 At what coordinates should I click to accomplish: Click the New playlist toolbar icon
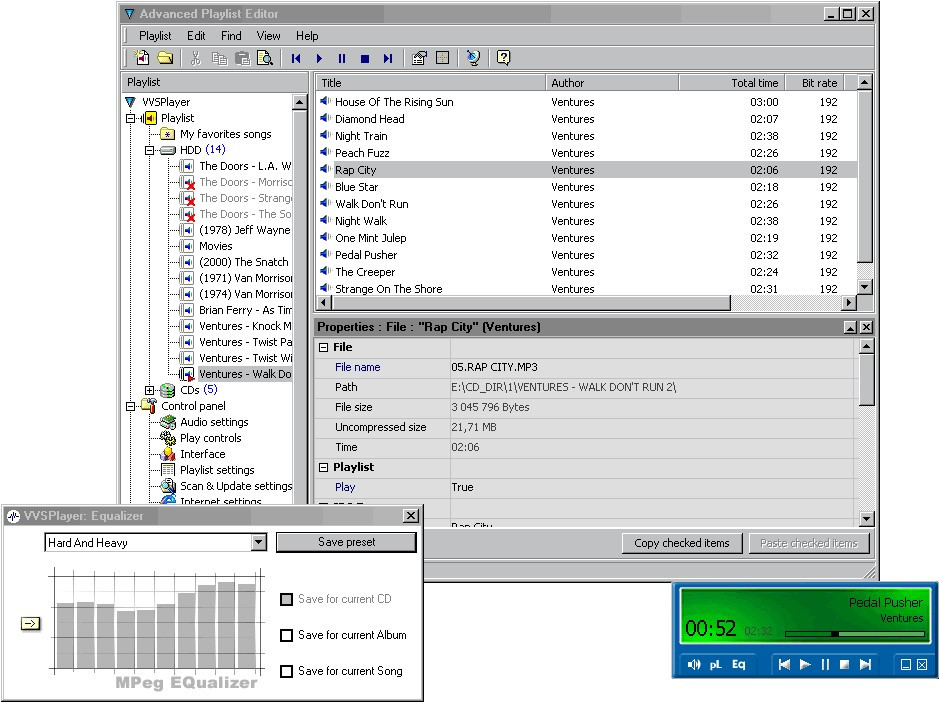click(142, 58)
